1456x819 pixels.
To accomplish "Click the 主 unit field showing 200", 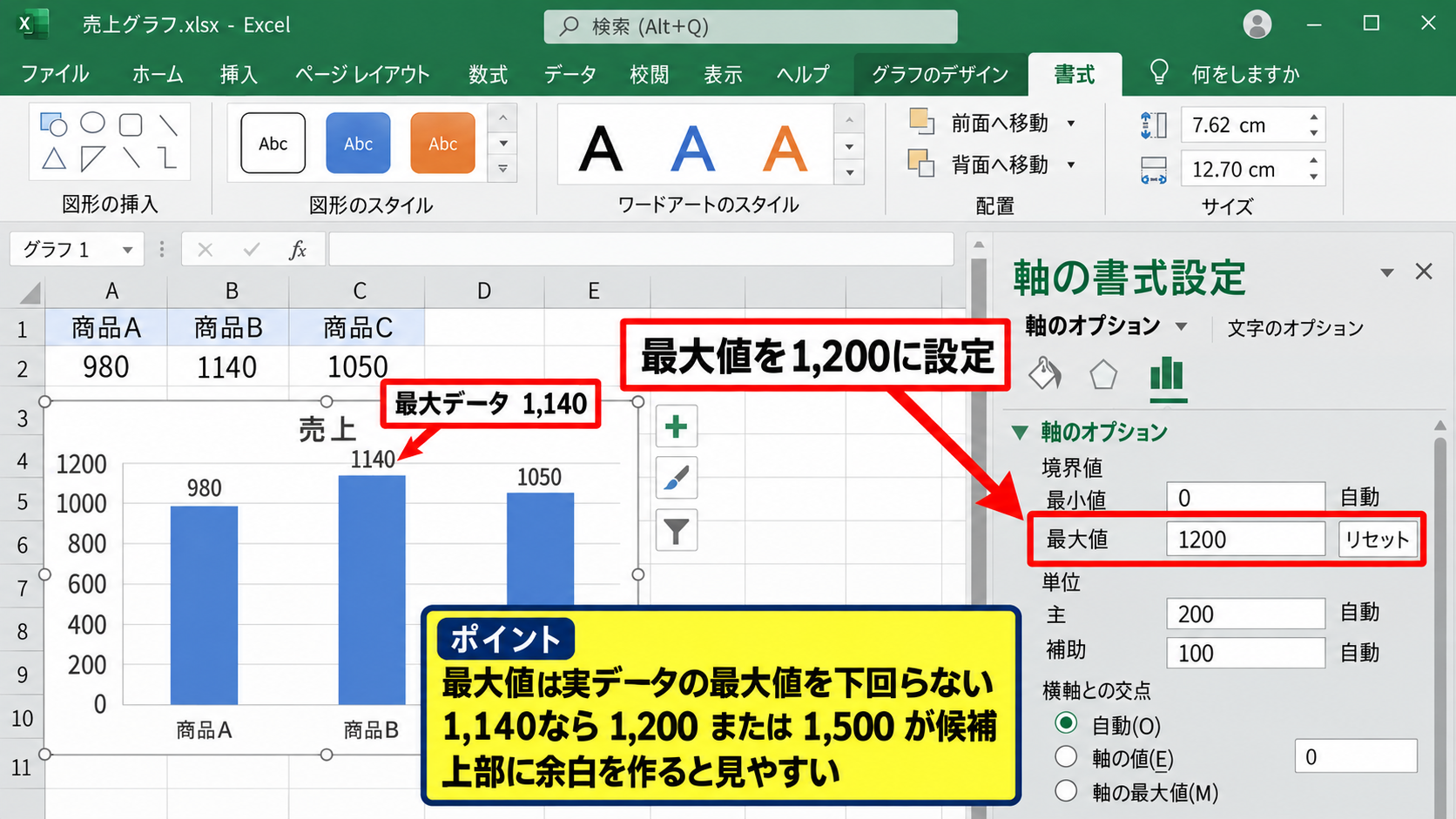I will pyautogui.click(x=1245, y=614).
